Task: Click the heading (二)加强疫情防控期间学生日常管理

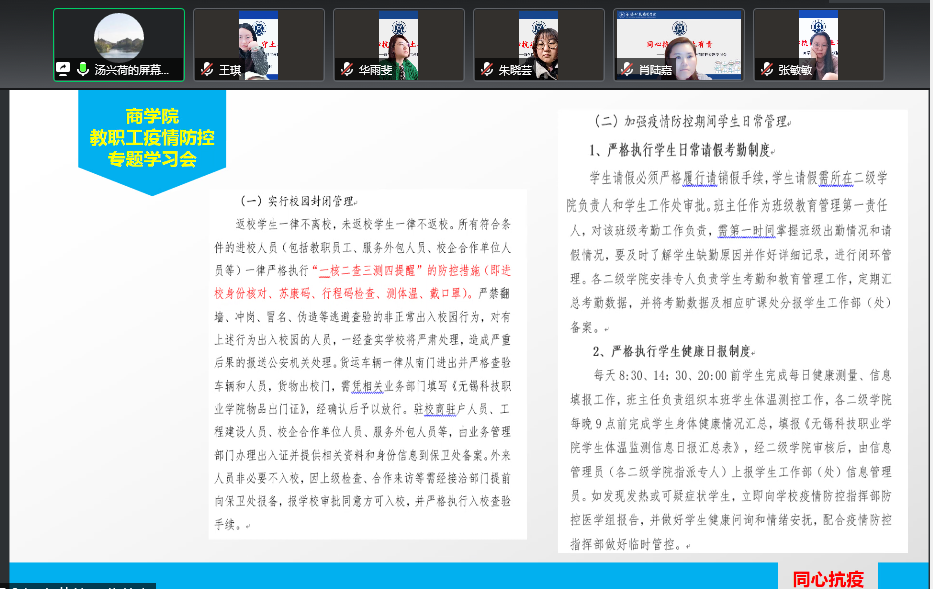Action: click(x=691, y=121)
